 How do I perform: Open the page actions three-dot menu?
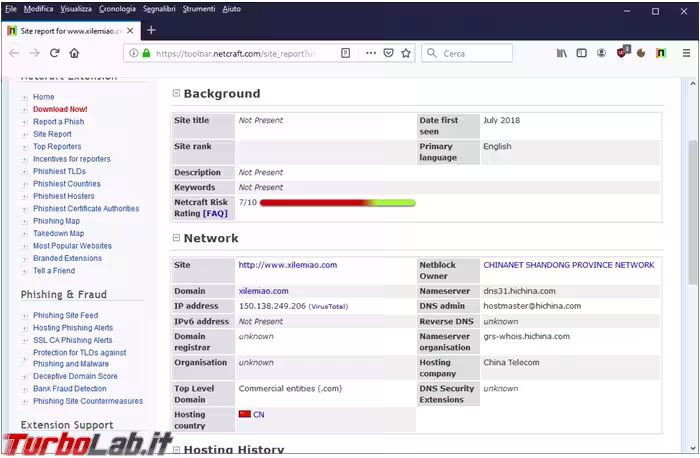pyautogui.click(x=371, y=53)
